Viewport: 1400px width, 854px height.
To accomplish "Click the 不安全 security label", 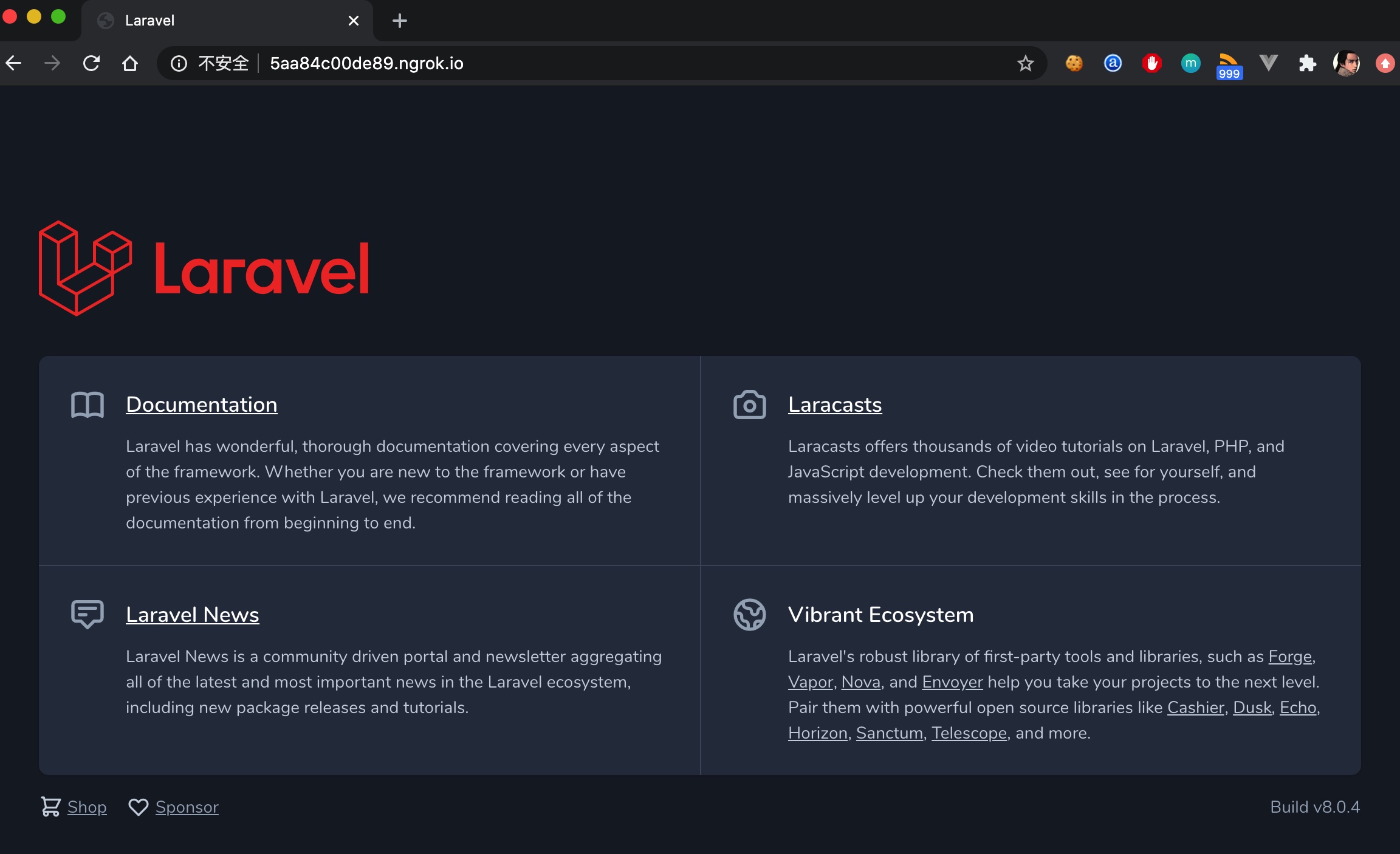I will tap(224, 63).
